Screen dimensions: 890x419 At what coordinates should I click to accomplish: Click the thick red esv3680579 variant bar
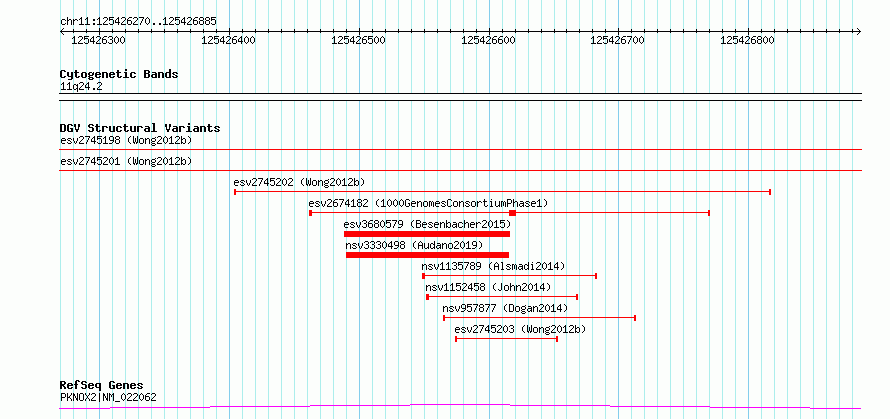point(427,234)
